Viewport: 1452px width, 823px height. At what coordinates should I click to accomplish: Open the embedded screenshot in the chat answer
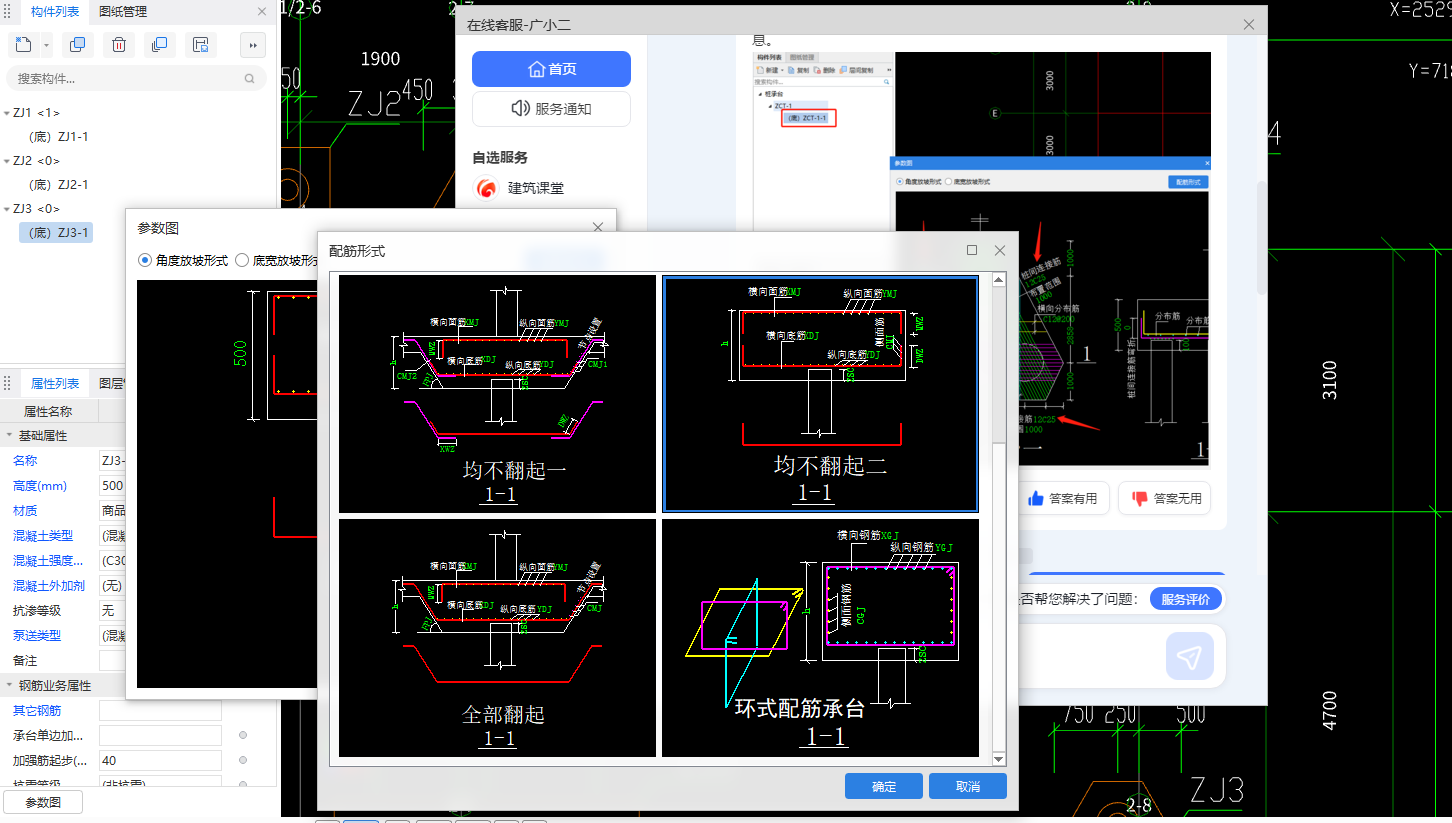982,260
